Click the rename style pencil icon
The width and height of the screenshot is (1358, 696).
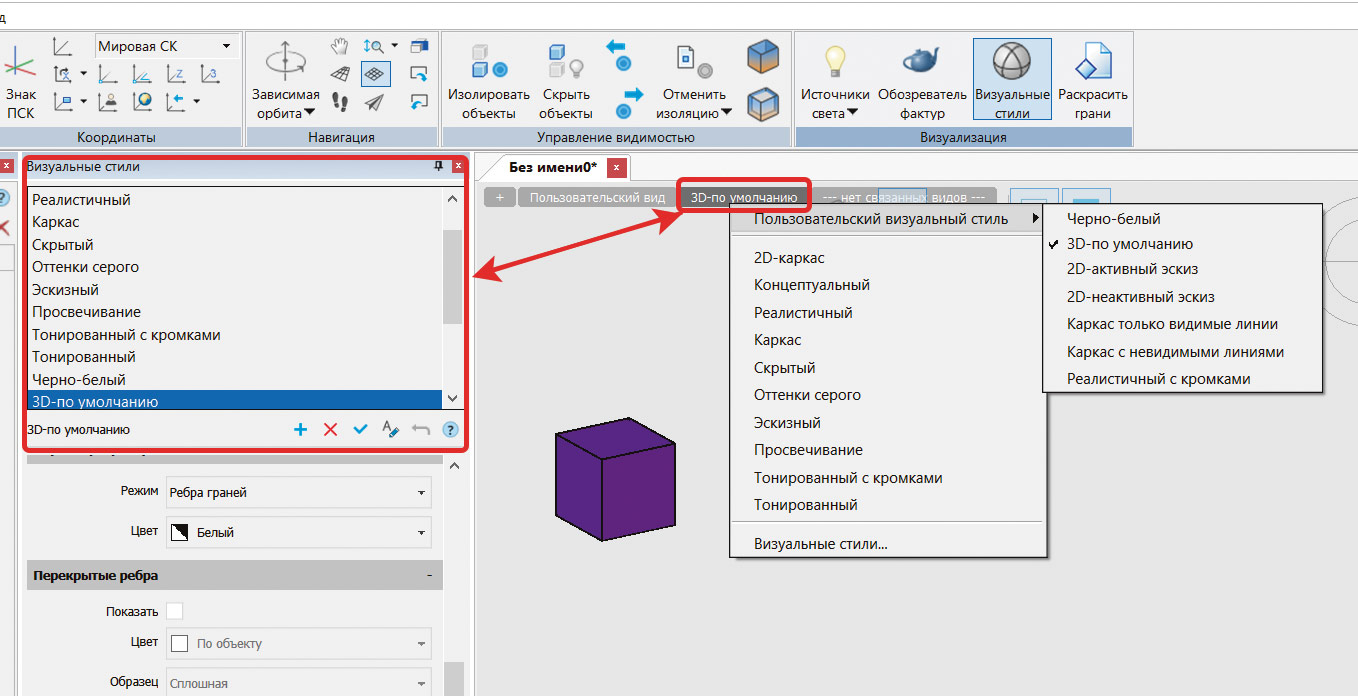point(390,429)
